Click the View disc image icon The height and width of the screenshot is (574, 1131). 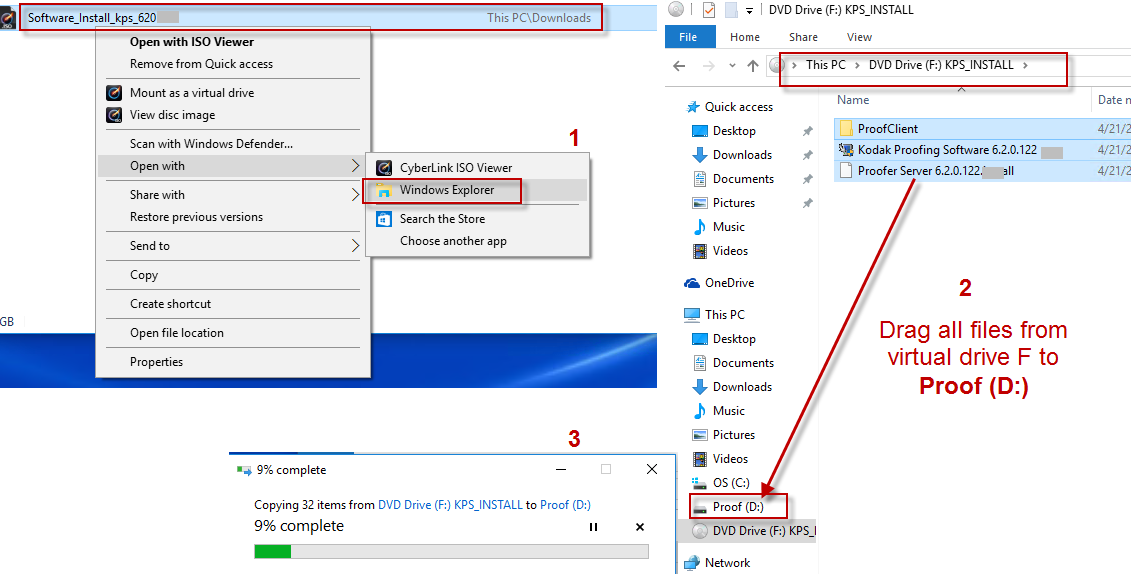(114, 115)
